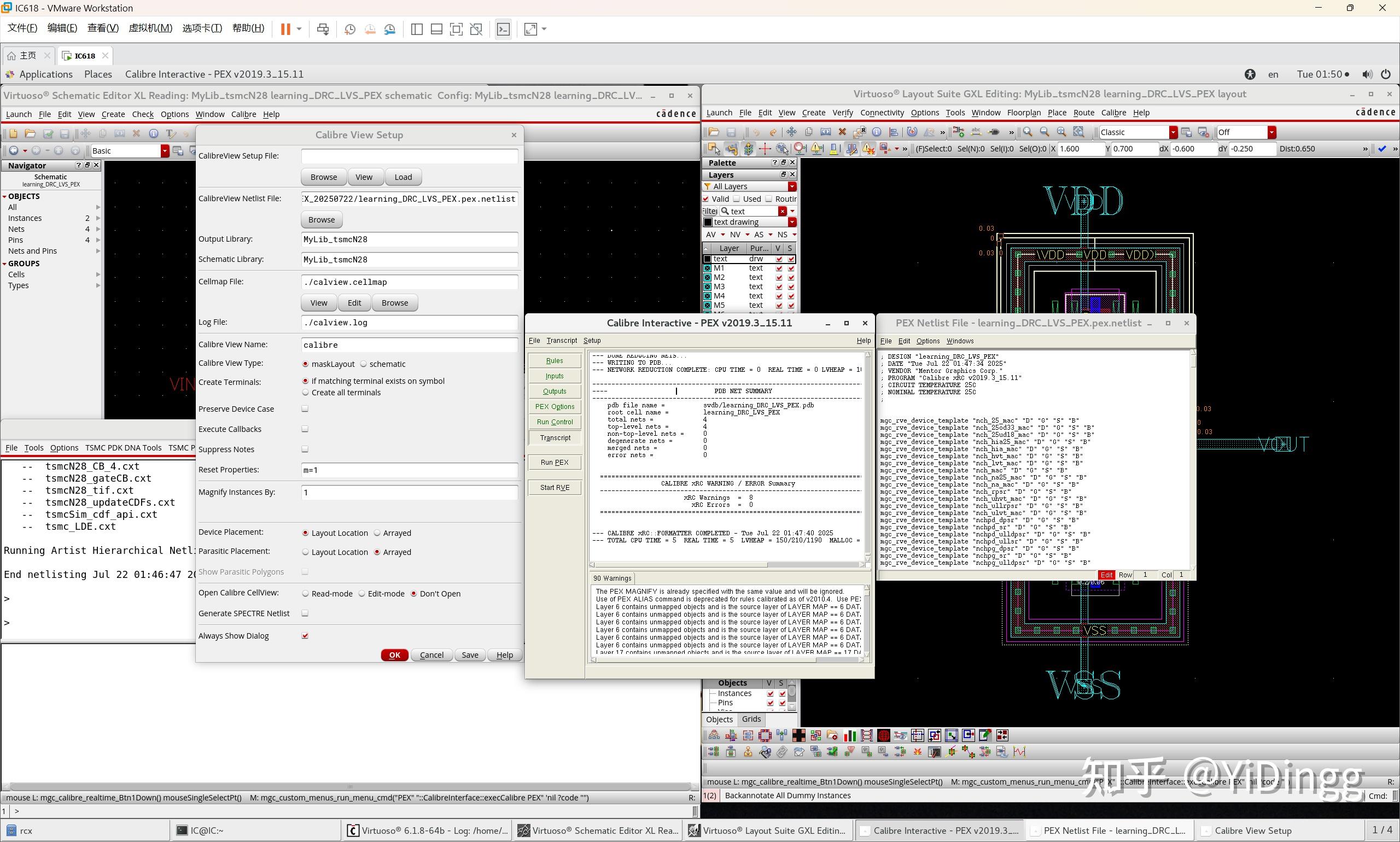The image size is (1400, 842).
Task: Click OK in the Calibre View Setup dialog
Action: pos(393,655)
